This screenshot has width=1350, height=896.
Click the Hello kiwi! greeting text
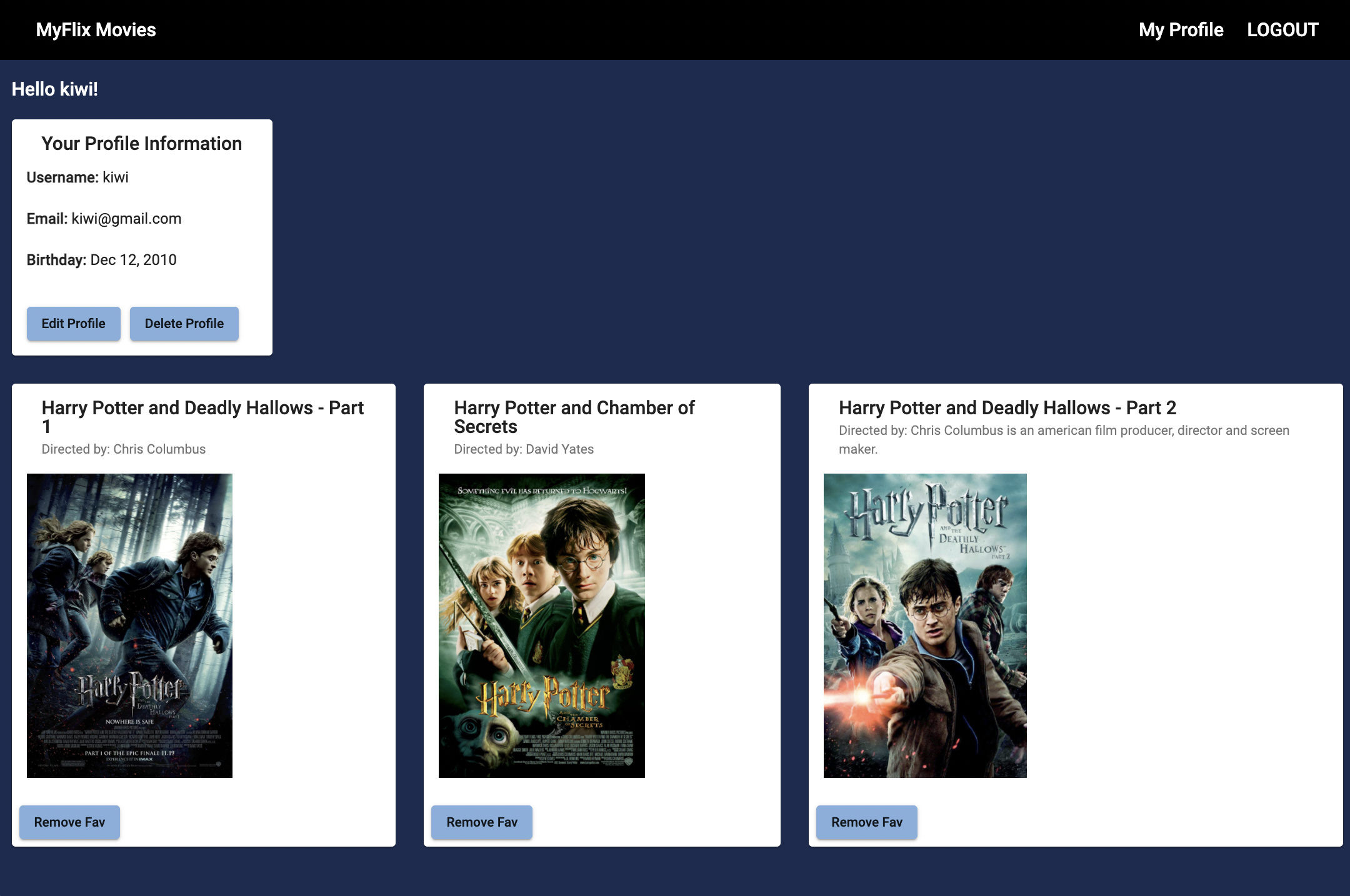tap(55, 89)
